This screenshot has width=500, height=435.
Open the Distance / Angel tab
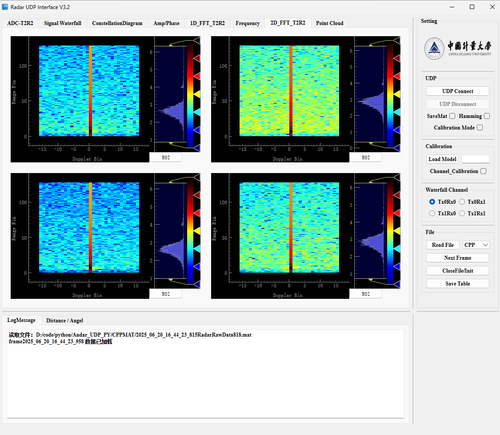[x=65, y=320]
